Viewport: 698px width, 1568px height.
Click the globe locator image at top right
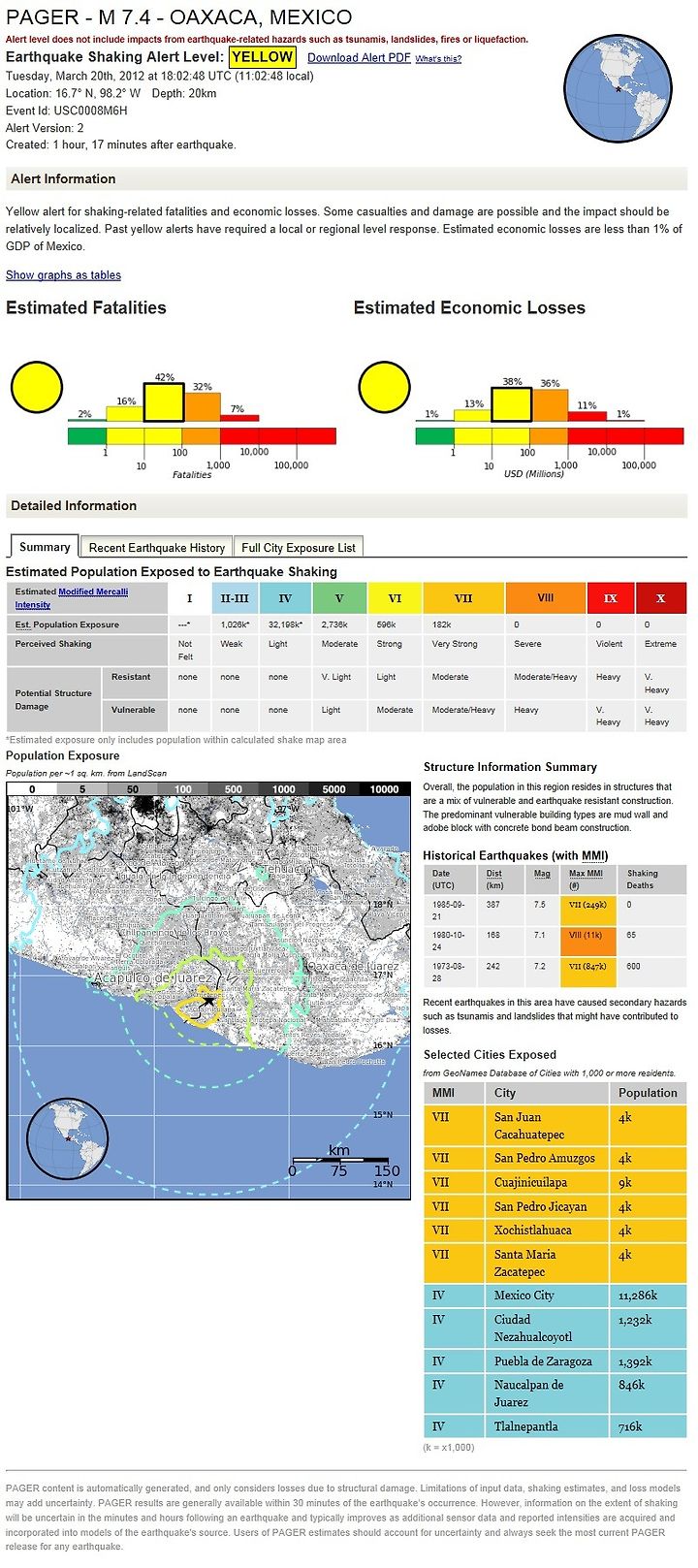tap(619, 88)
